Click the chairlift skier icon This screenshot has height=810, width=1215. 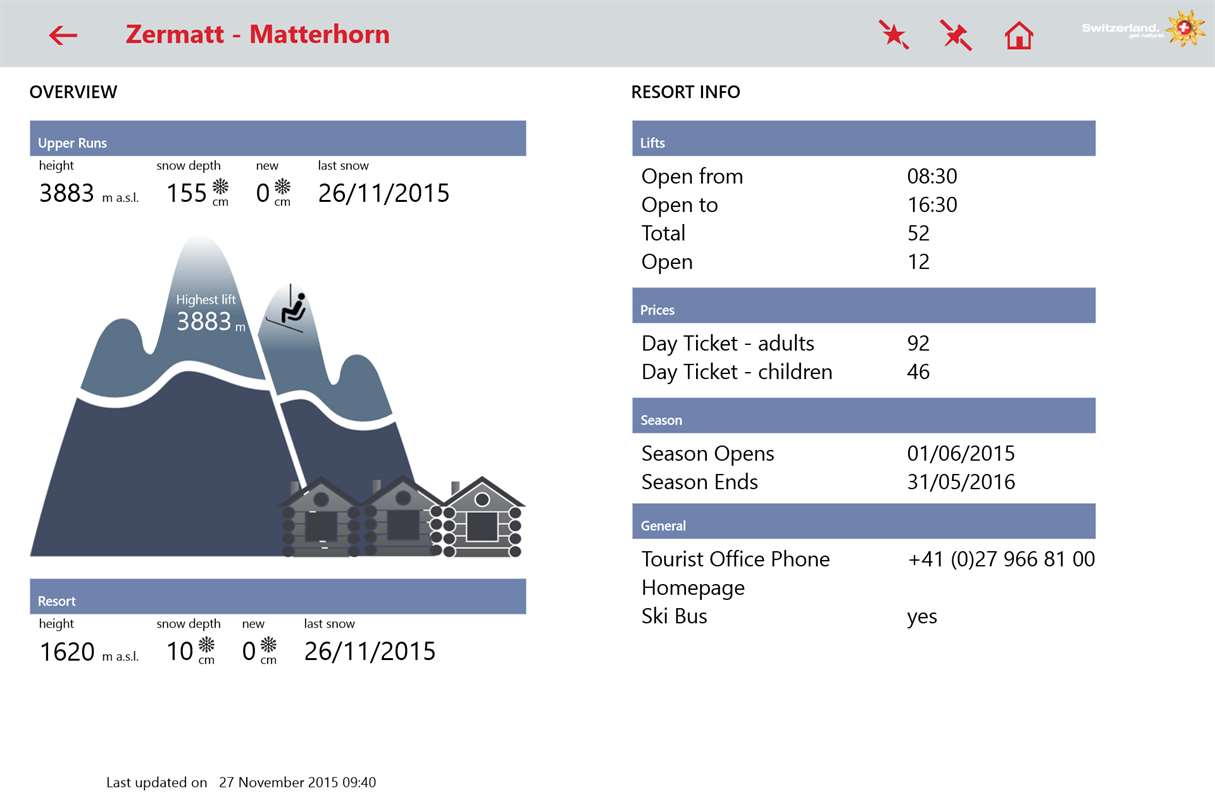(x=291, y=308)
